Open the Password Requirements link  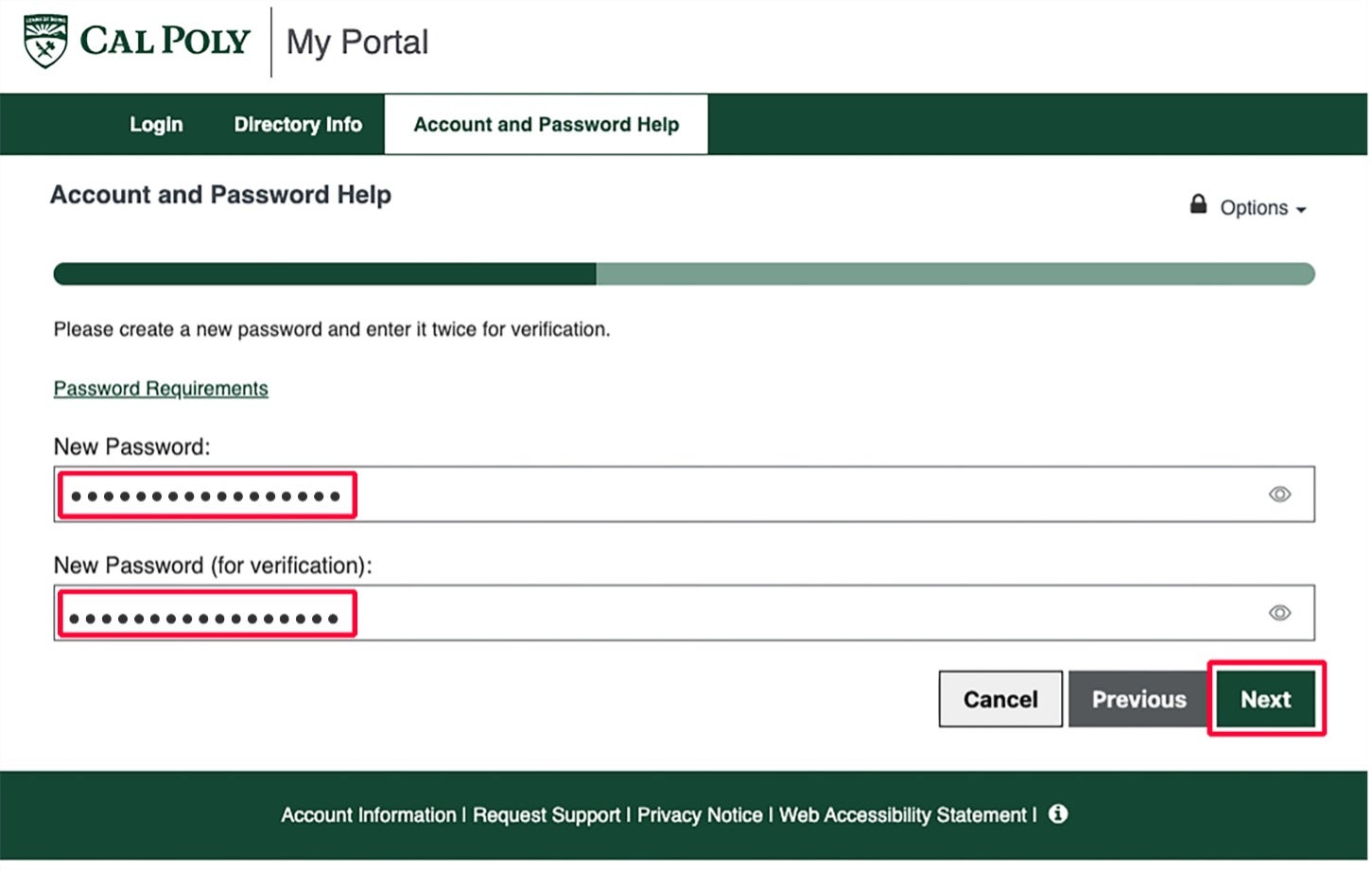[161, 390]
